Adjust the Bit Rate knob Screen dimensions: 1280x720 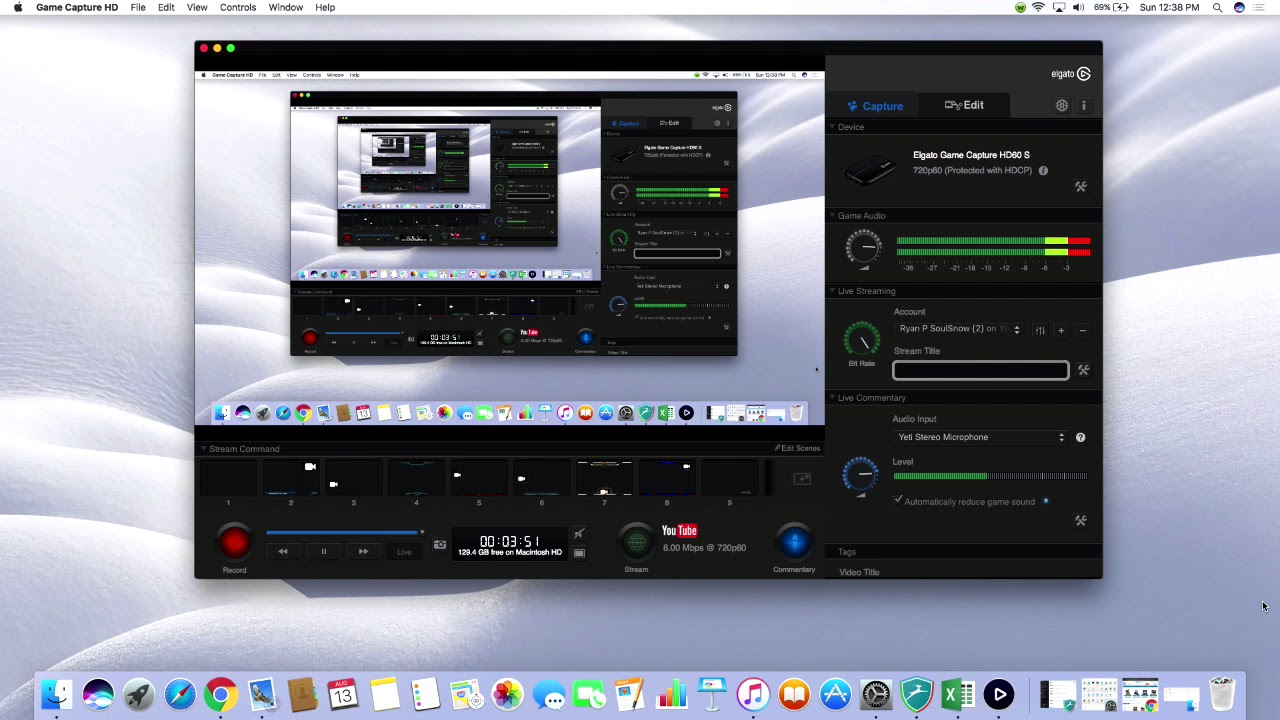(x=861, y=341)
